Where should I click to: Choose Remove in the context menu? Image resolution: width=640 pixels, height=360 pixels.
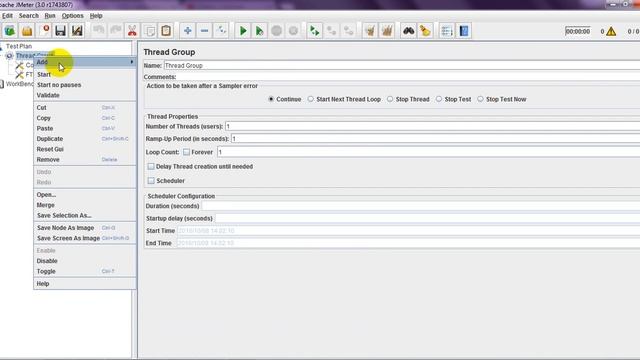84,160
